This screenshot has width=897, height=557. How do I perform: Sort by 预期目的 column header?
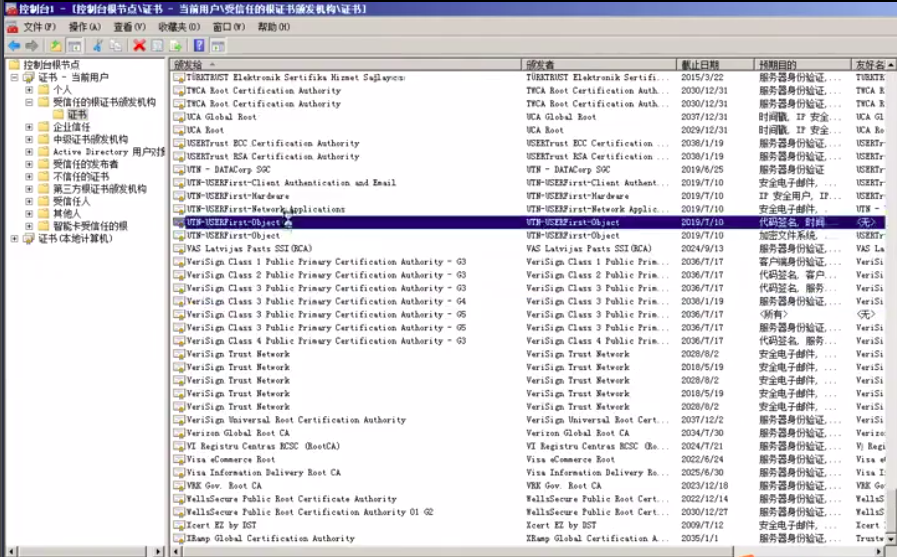[x=802, y=65]
